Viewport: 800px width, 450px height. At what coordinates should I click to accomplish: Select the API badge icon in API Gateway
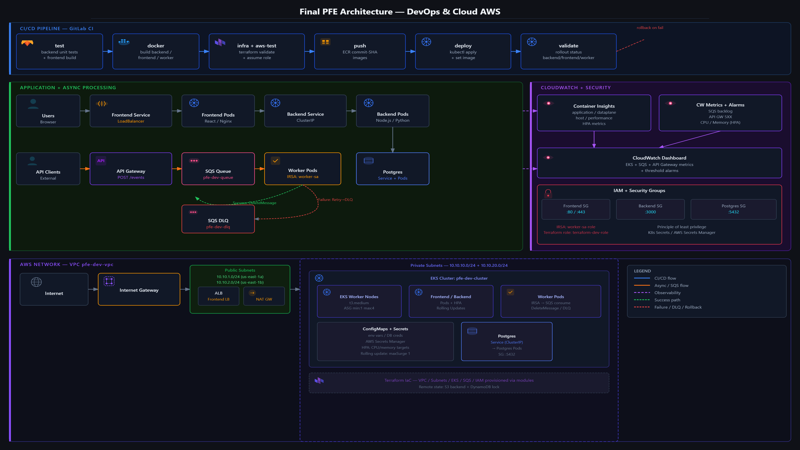click(101, 161)
